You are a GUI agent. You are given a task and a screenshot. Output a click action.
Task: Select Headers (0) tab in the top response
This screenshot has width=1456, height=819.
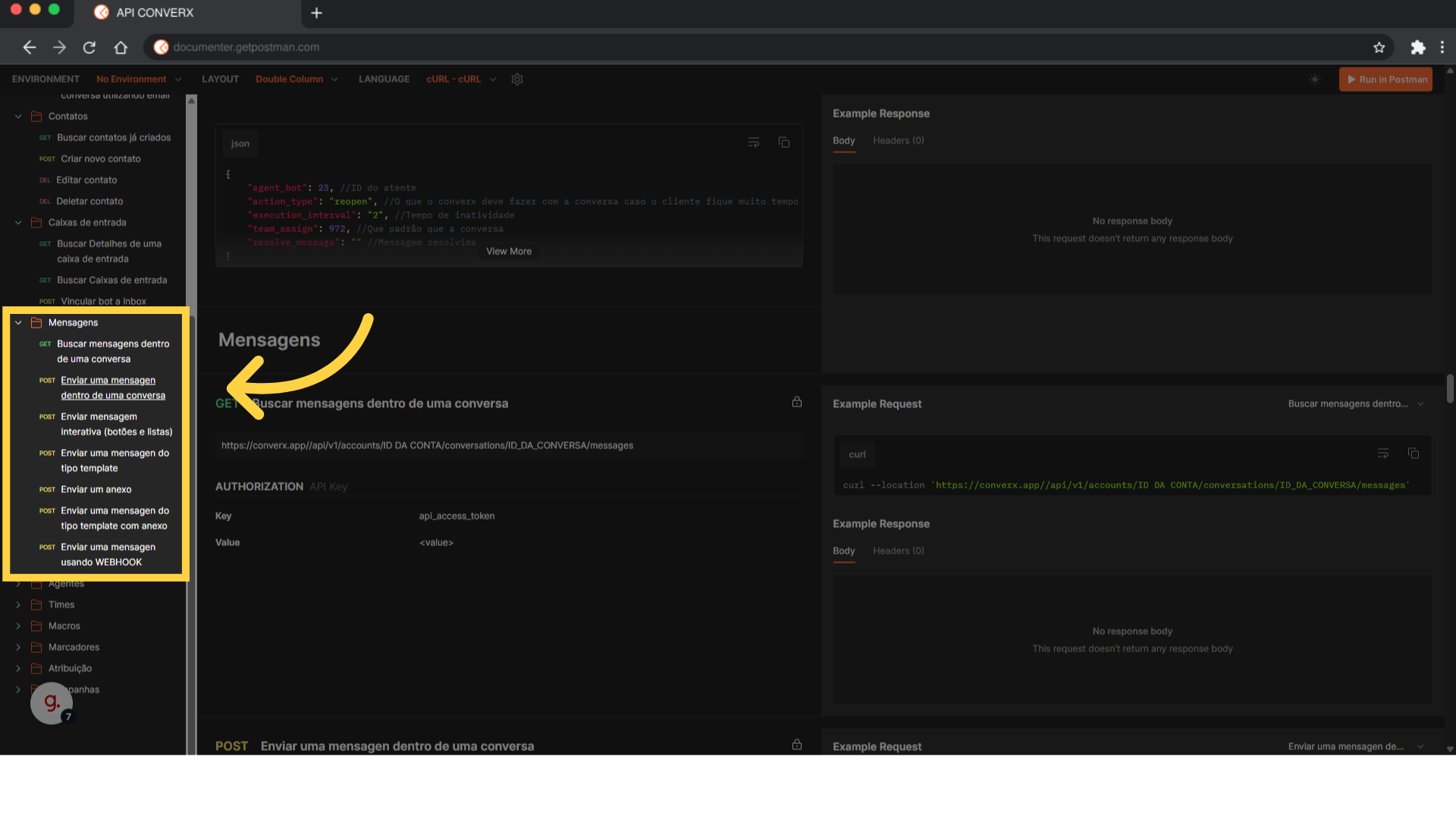(x=898, y=140)
